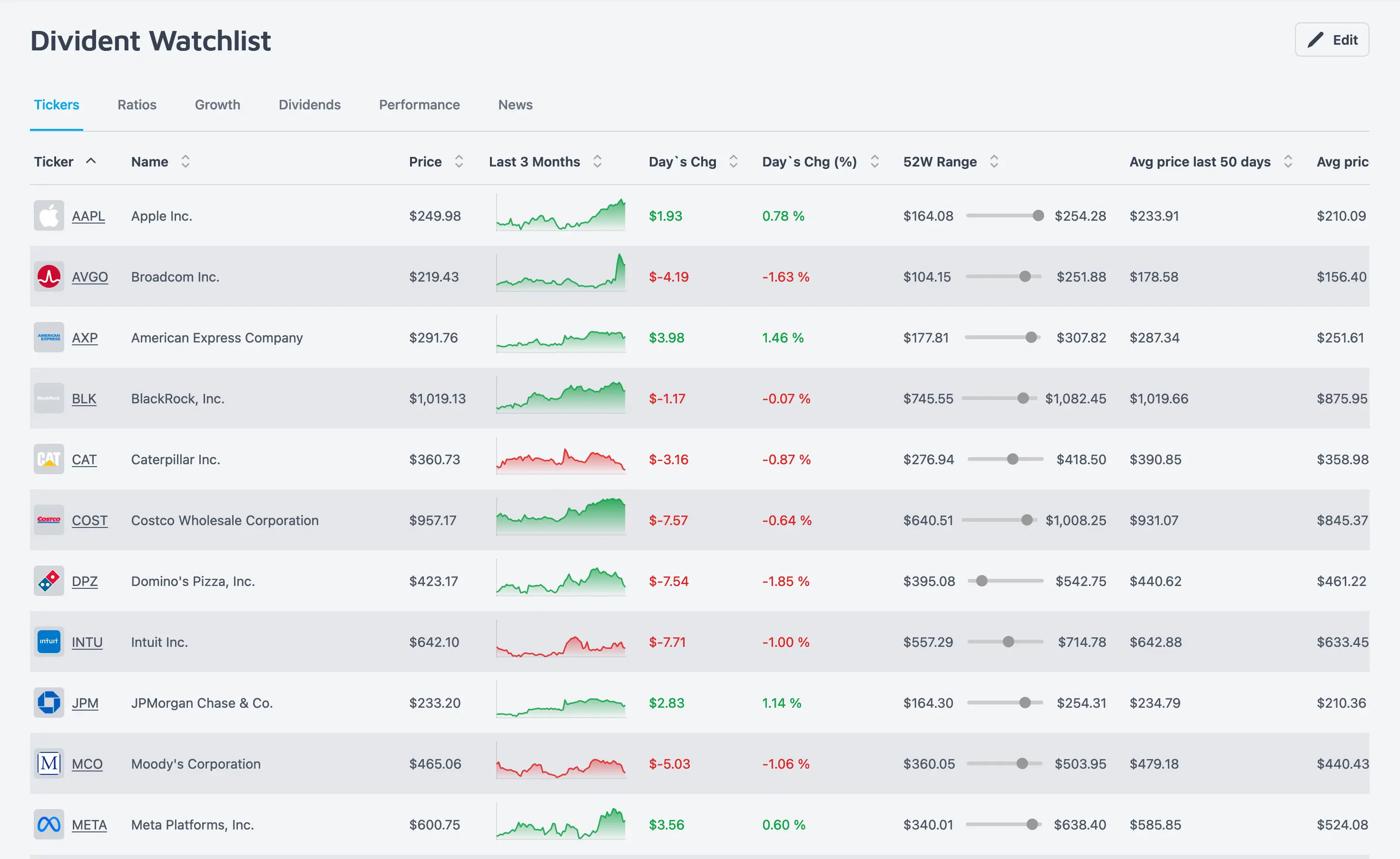Open the AAPL ticker link

88,216
